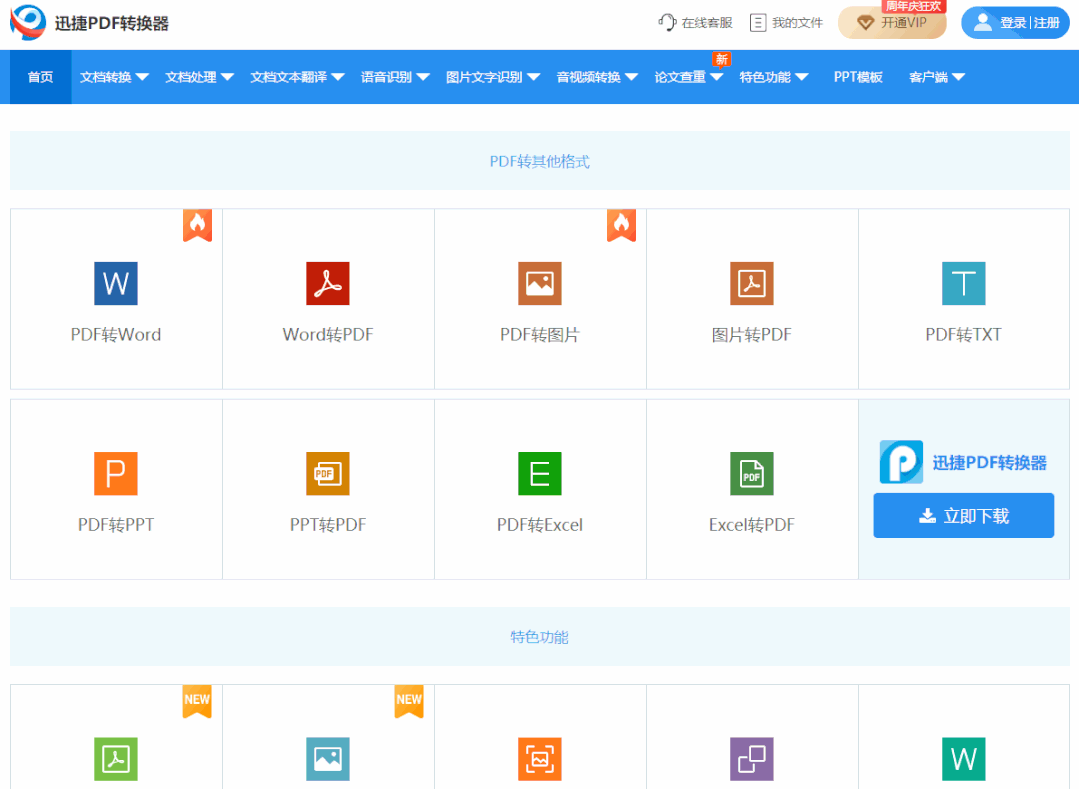Click the purple overlapping squares icon
This screenshot has width=1079, height=789.
tap(751, 759)
